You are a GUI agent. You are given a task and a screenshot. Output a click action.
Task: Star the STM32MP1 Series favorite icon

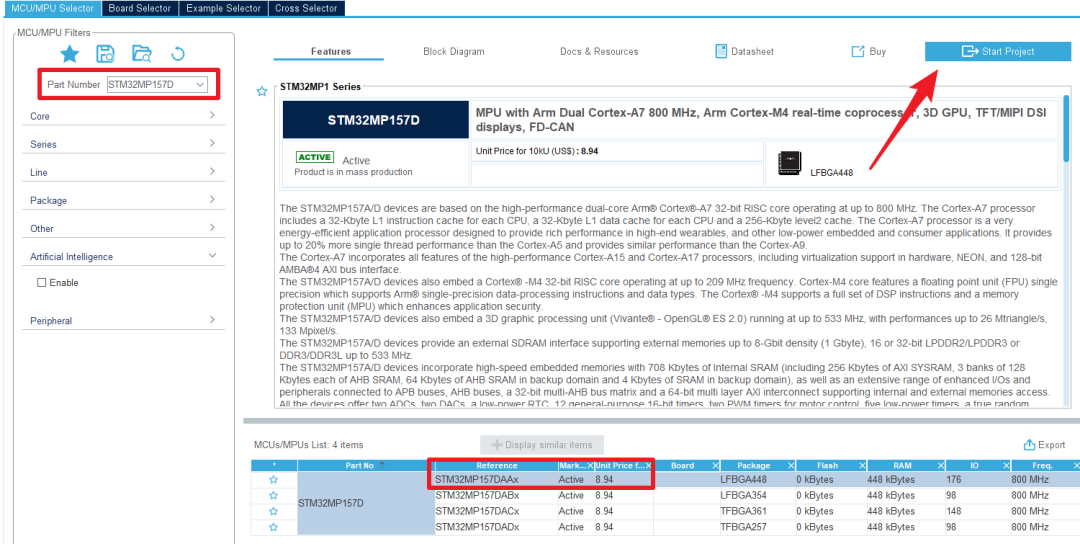tap(262, 91)
